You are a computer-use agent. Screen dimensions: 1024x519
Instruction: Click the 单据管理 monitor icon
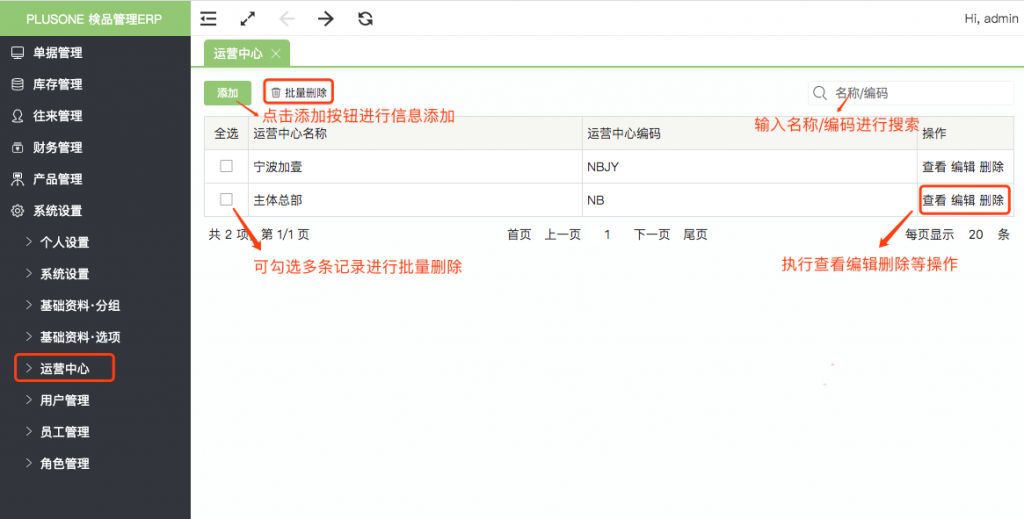pyautogui.click(x=18, y=53)
